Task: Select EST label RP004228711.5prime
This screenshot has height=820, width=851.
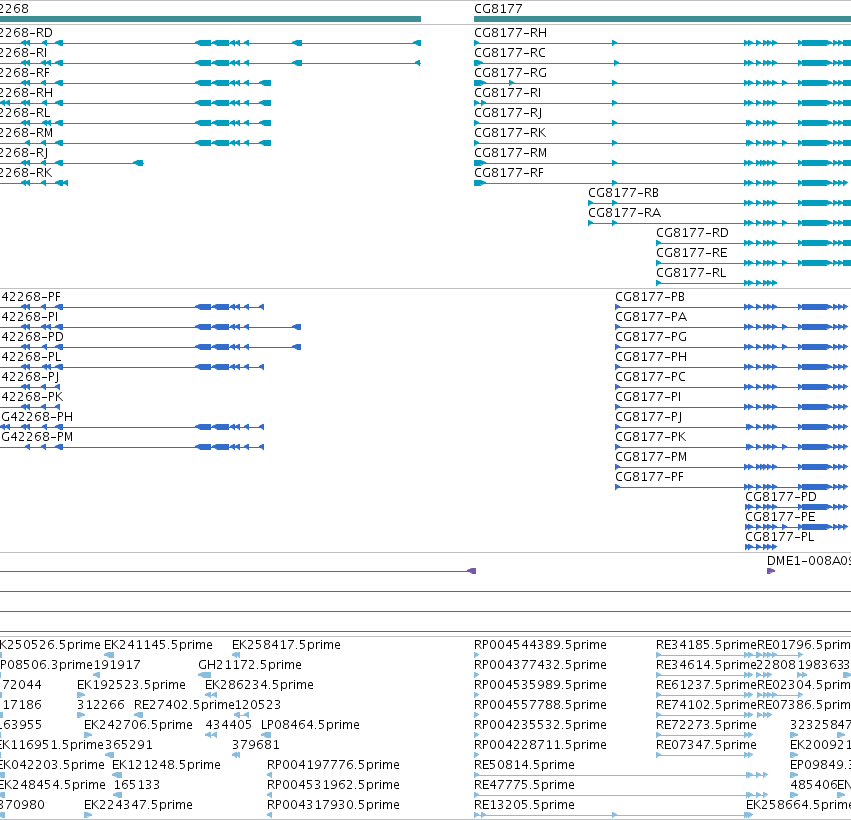Action: coord(540,745)
